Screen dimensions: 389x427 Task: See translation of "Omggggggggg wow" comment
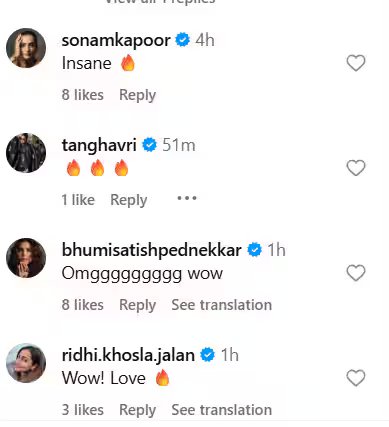222,305
